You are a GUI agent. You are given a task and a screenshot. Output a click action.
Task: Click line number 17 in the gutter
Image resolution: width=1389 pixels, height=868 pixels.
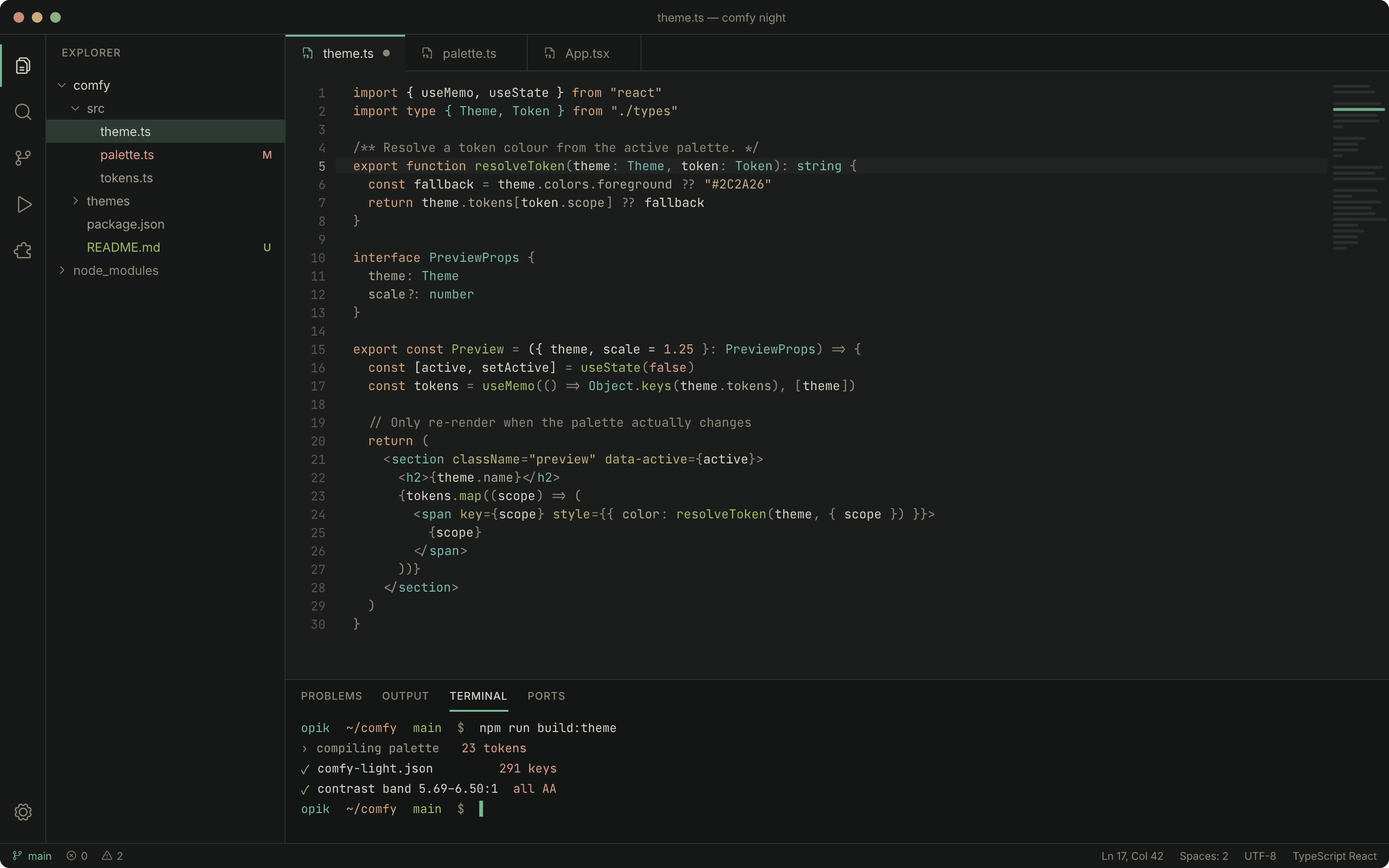click(x=318, y=386)
